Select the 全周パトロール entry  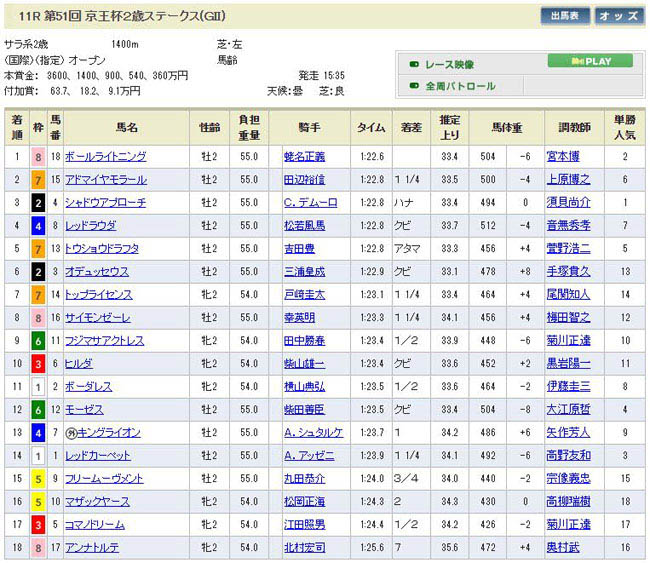(x=460, y=86)
